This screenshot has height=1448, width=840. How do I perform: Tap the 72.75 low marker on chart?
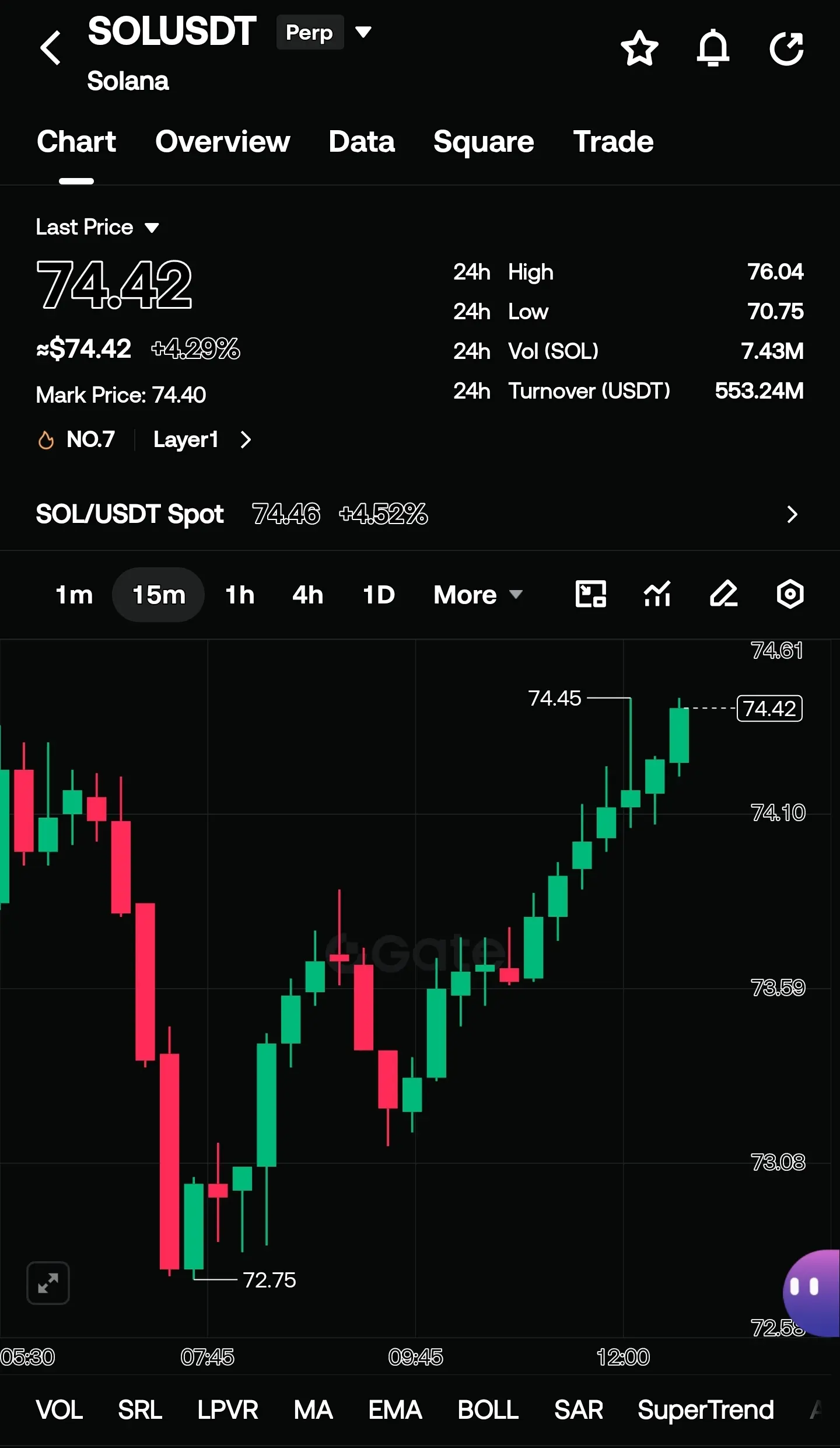pyautogui.click(x=269, y=1280)
